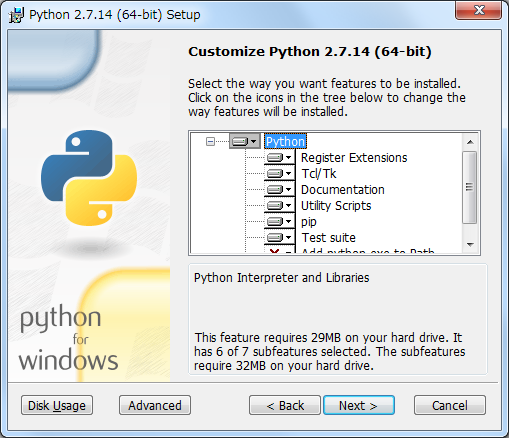Select the Python root tree item
Image resolution: width=509 pixels, height=438 pixels.
[x=285, y=142]
